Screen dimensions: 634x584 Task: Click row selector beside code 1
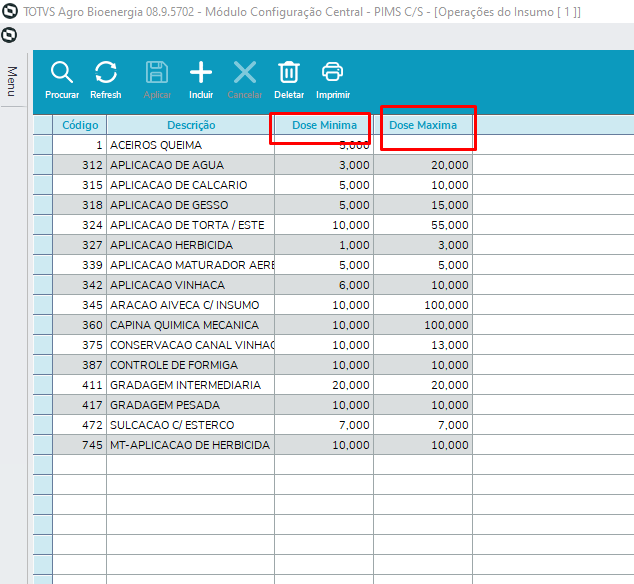click(43, 145)
